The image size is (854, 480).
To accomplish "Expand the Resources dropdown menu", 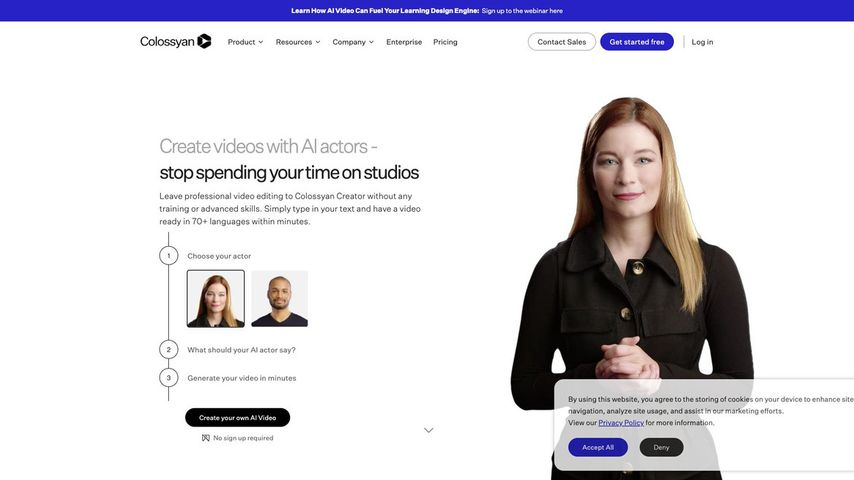I will pos(298,42).
